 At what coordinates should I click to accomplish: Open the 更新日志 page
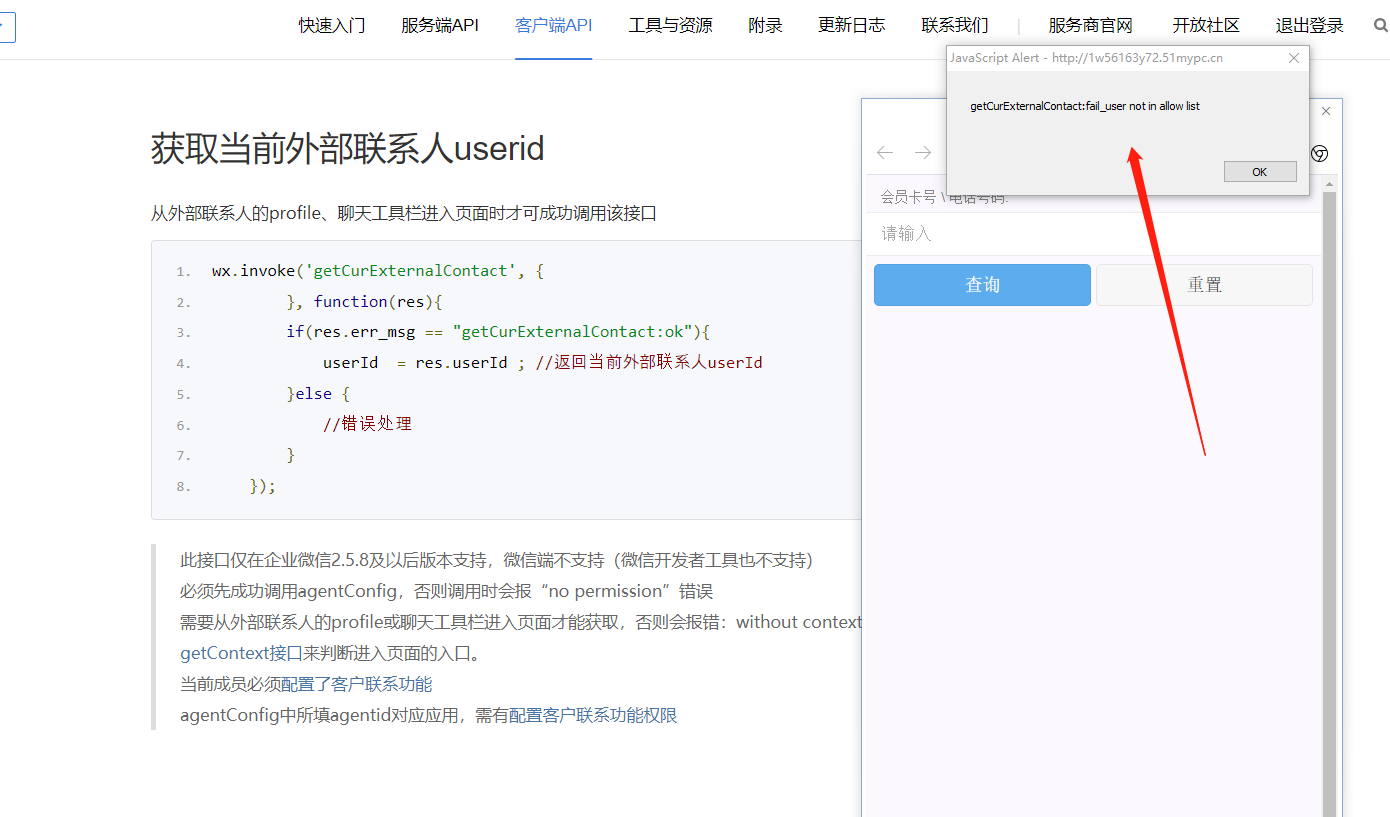point(852,26)
